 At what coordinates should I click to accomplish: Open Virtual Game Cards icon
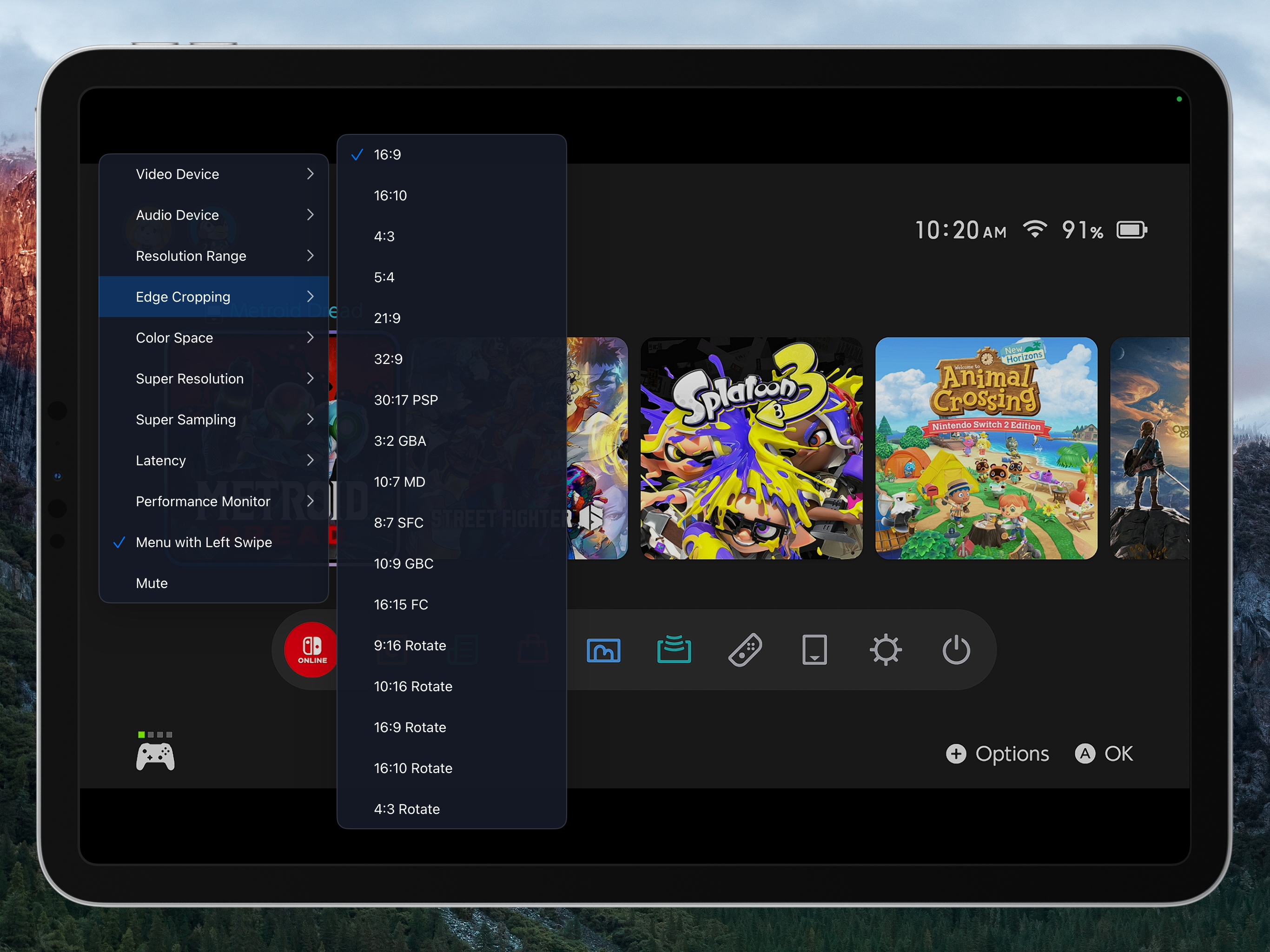point(815,649)
